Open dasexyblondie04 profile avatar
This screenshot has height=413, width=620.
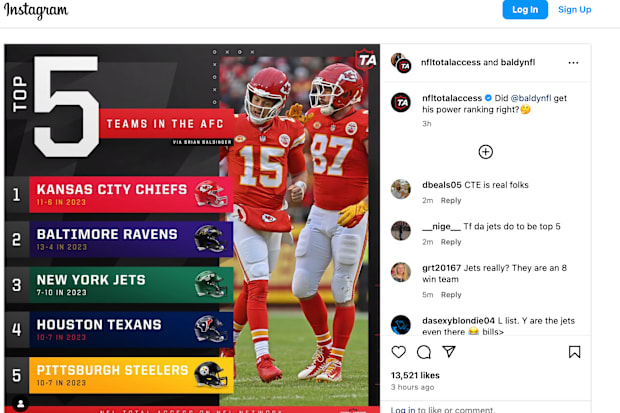coord(401,325)
